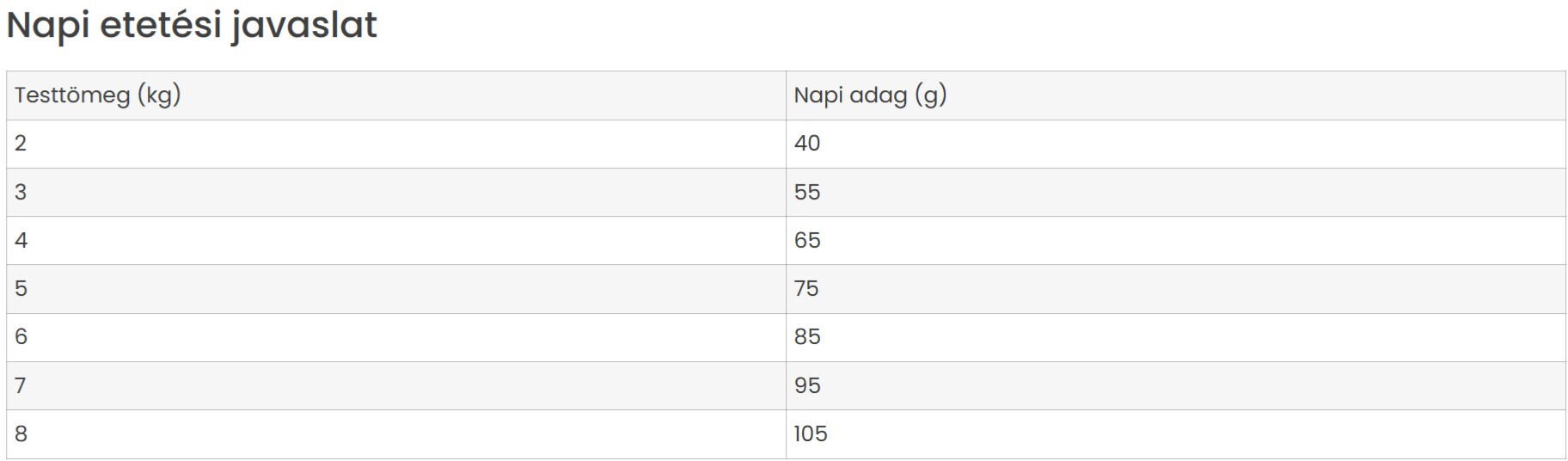1568x461 pixels.
Task: Click the body weight cell showing 3
Action: tap(396, 192)
